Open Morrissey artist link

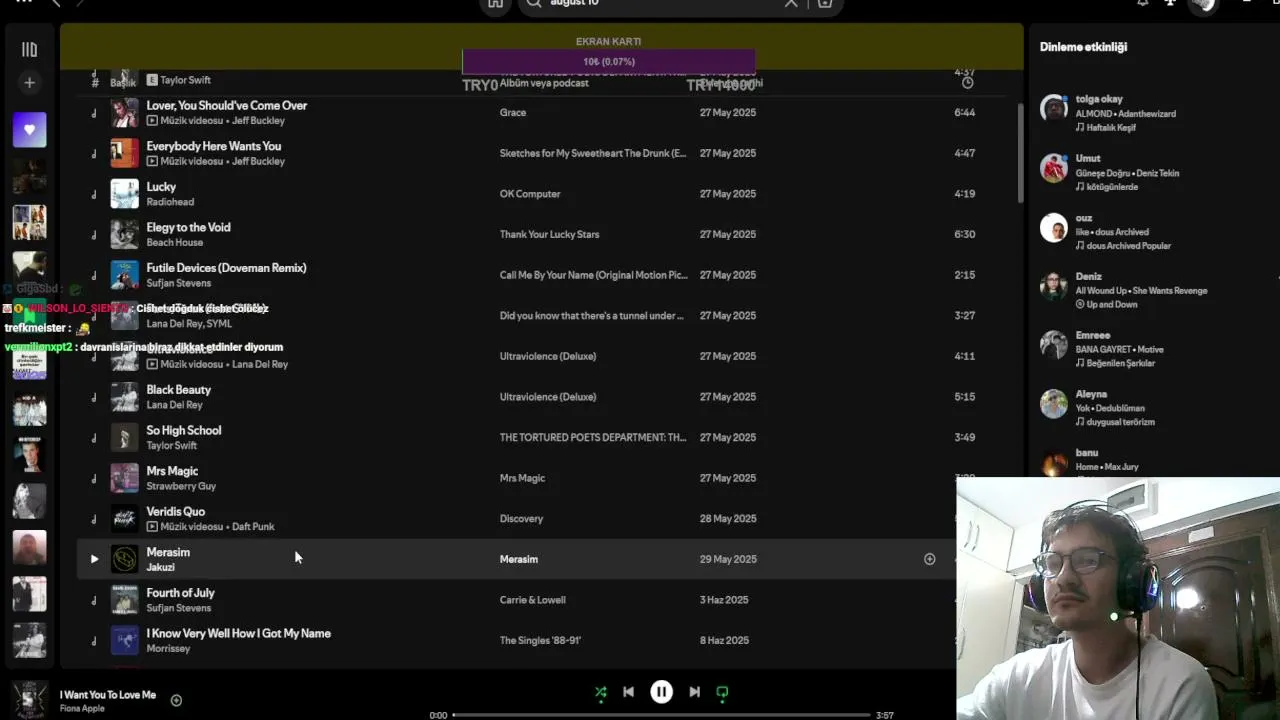pyautogui.click(x=168, y=649)
